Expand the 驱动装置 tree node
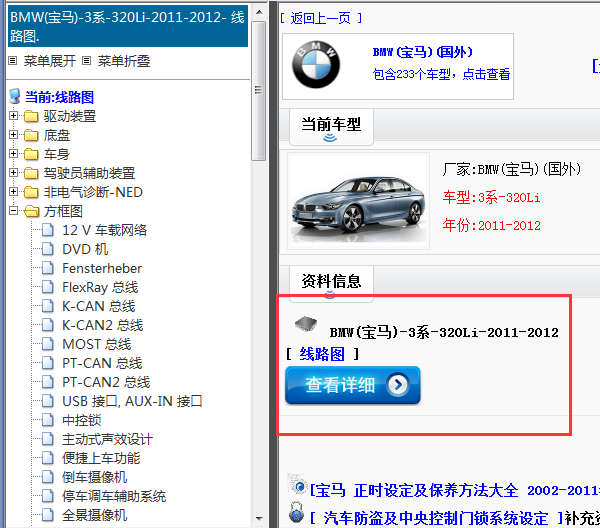600x528 pixels. (13, 116)
